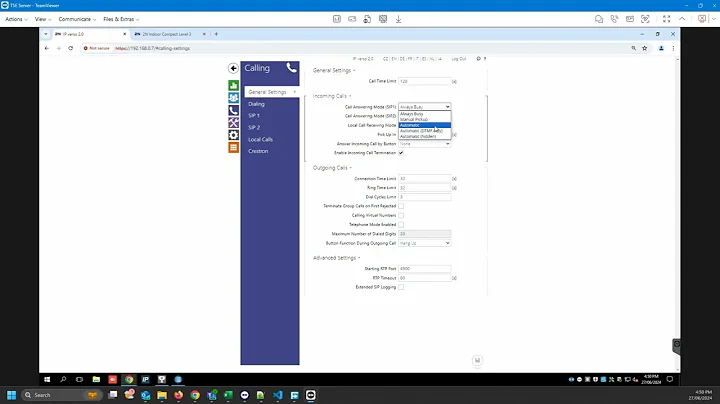Open Chrome in the remote taskbar

(129, 379)
